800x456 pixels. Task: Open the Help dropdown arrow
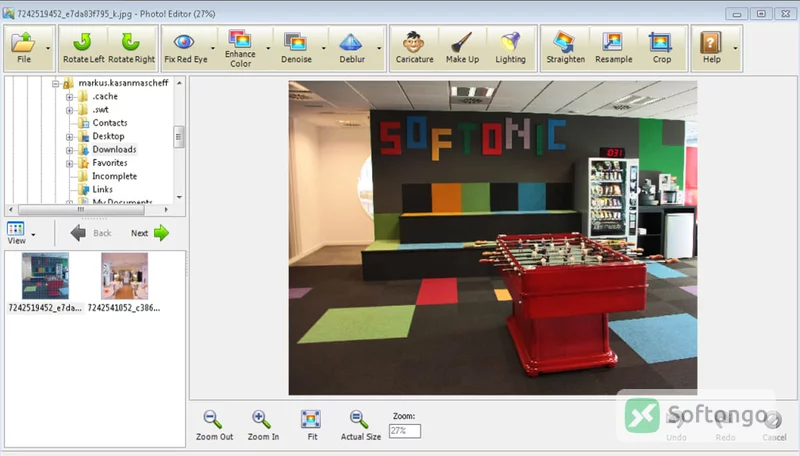pos(735,48)
